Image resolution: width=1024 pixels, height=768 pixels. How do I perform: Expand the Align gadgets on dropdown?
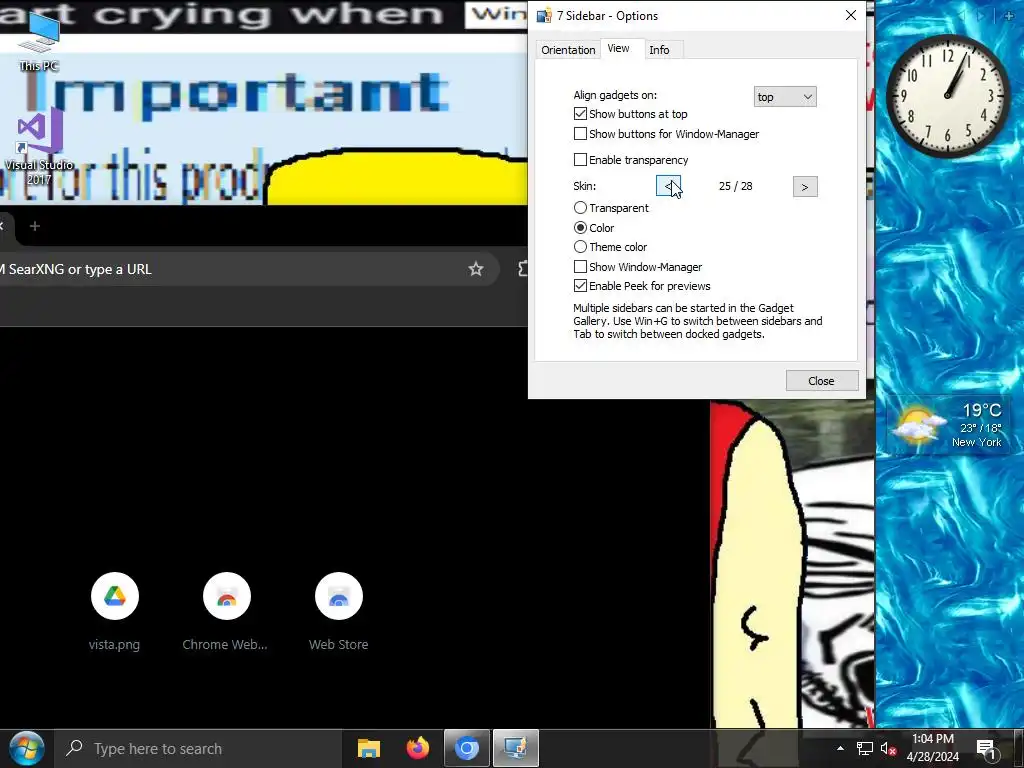[x=785, y=97]
